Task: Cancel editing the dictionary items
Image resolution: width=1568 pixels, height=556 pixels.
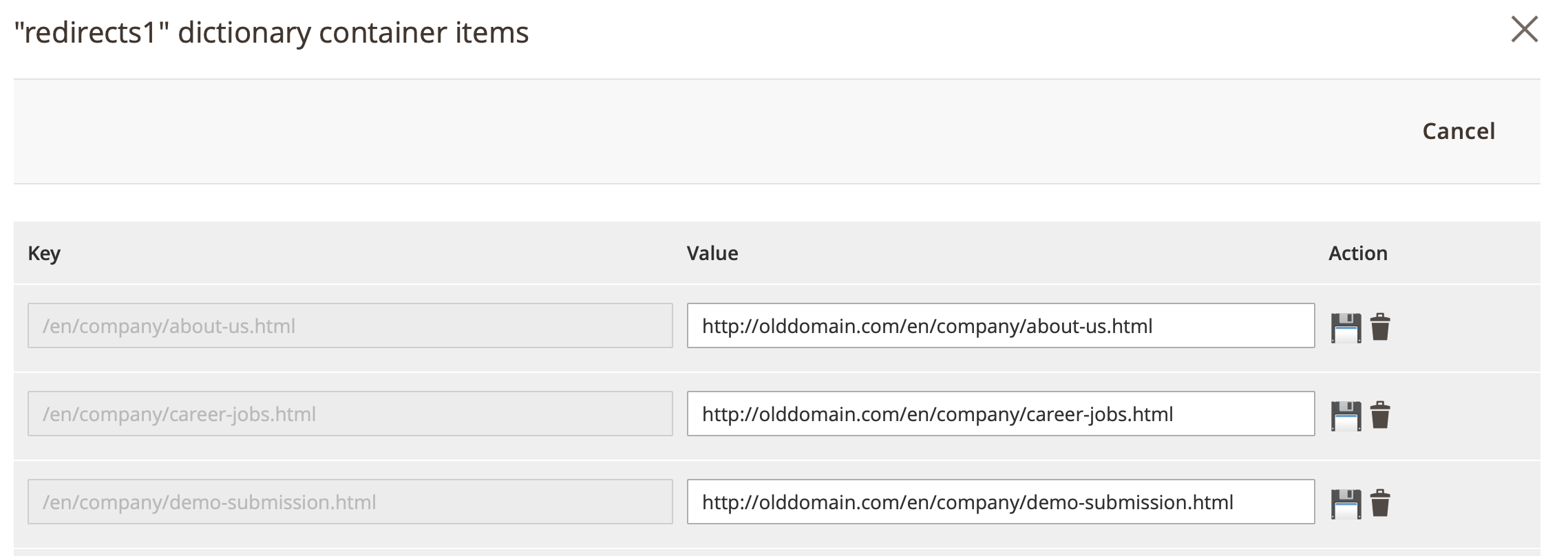Action: pos(1459,131)
